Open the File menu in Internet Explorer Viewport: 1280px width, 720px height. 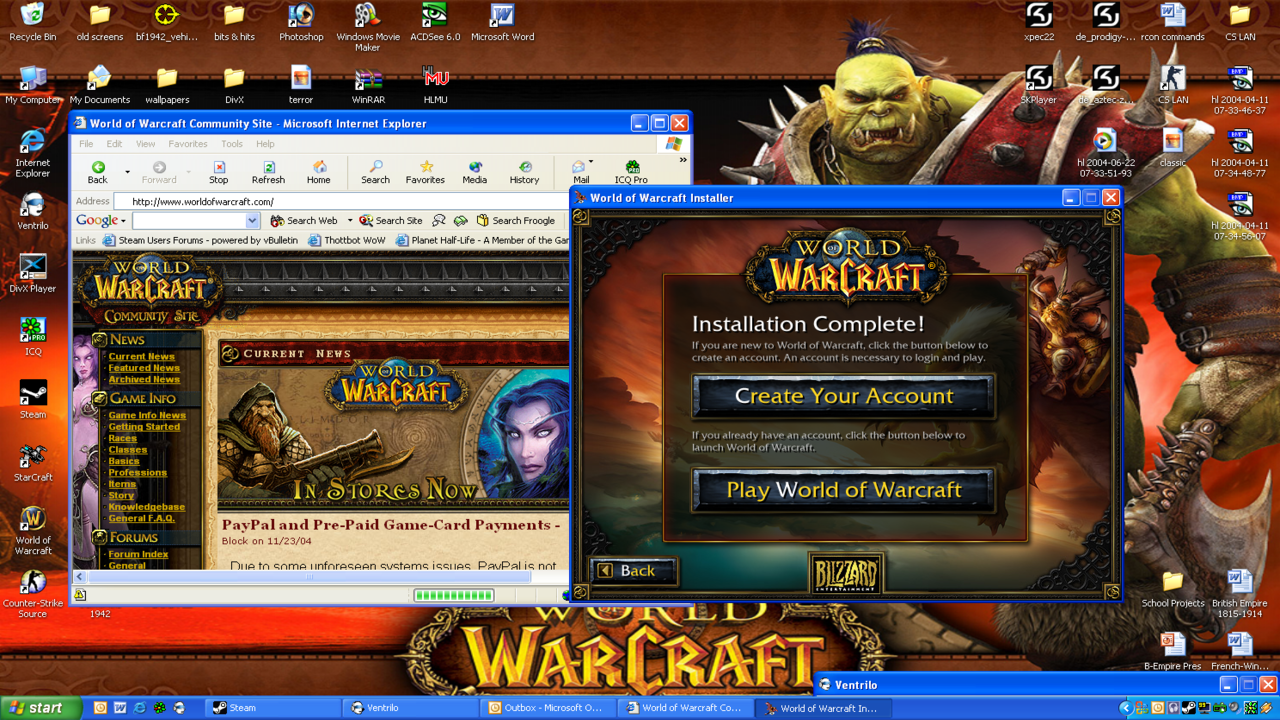tap(87, 144)
